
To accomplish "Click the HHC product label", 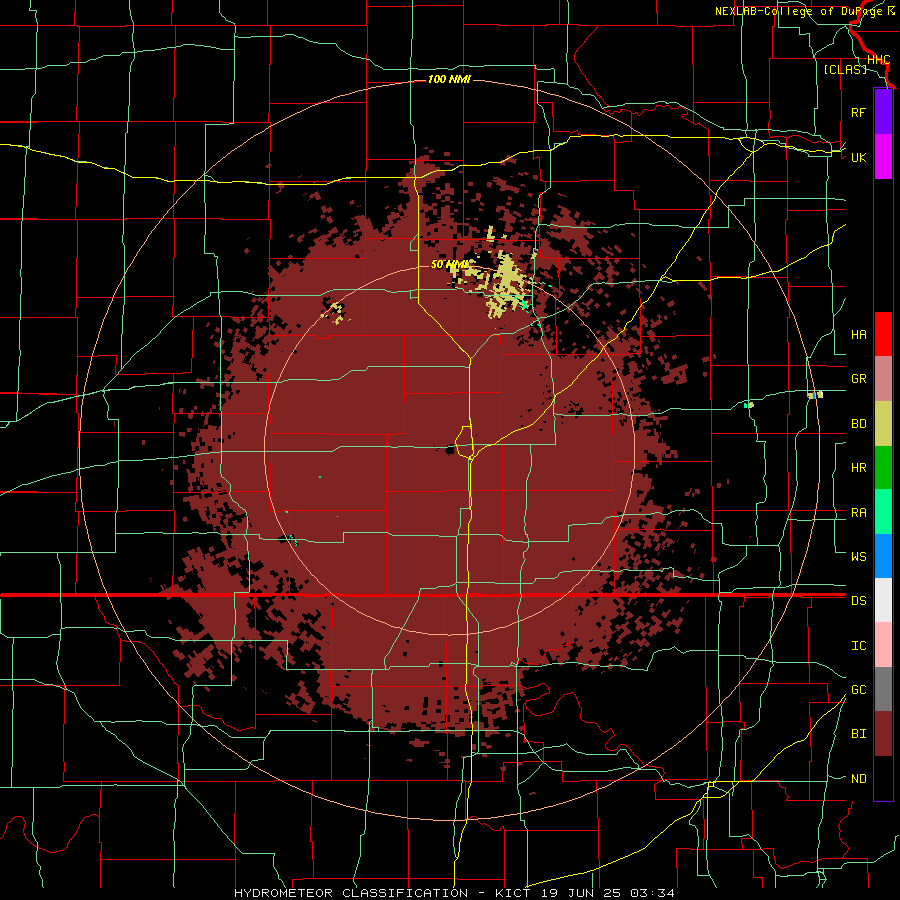I will click(879, 60).
